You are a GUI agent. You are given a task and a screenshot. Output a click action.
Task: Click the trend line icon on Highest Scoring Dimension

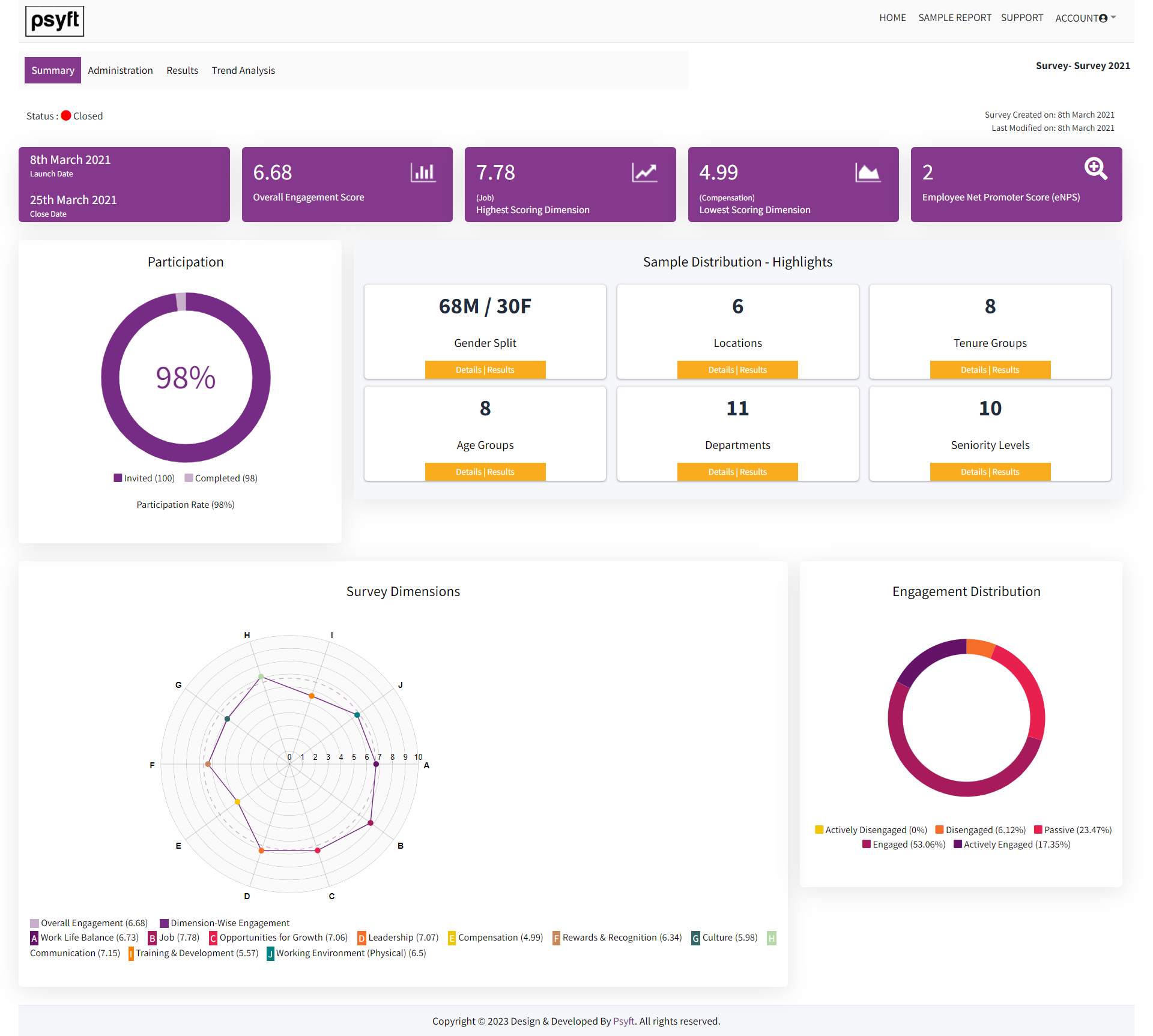[644, 173]
